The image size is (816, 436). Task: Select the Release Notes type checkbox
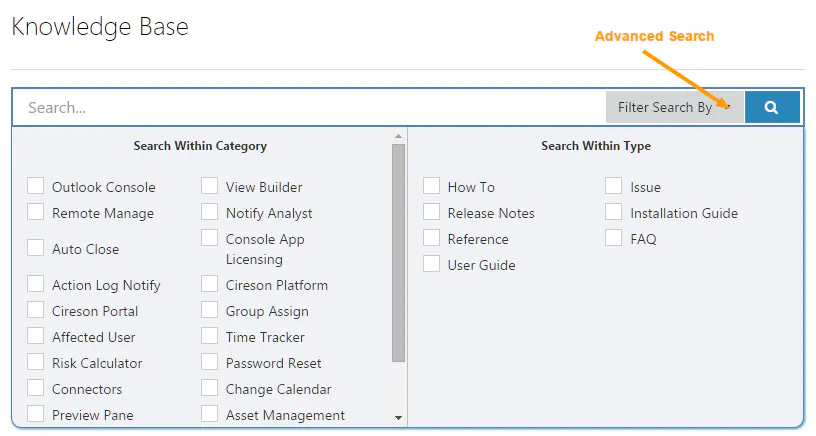click(432, 212)
